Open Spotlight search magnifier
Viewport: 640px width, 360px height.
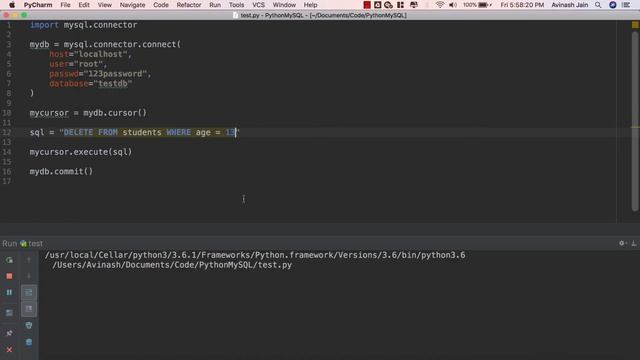[x=598, y=5]
